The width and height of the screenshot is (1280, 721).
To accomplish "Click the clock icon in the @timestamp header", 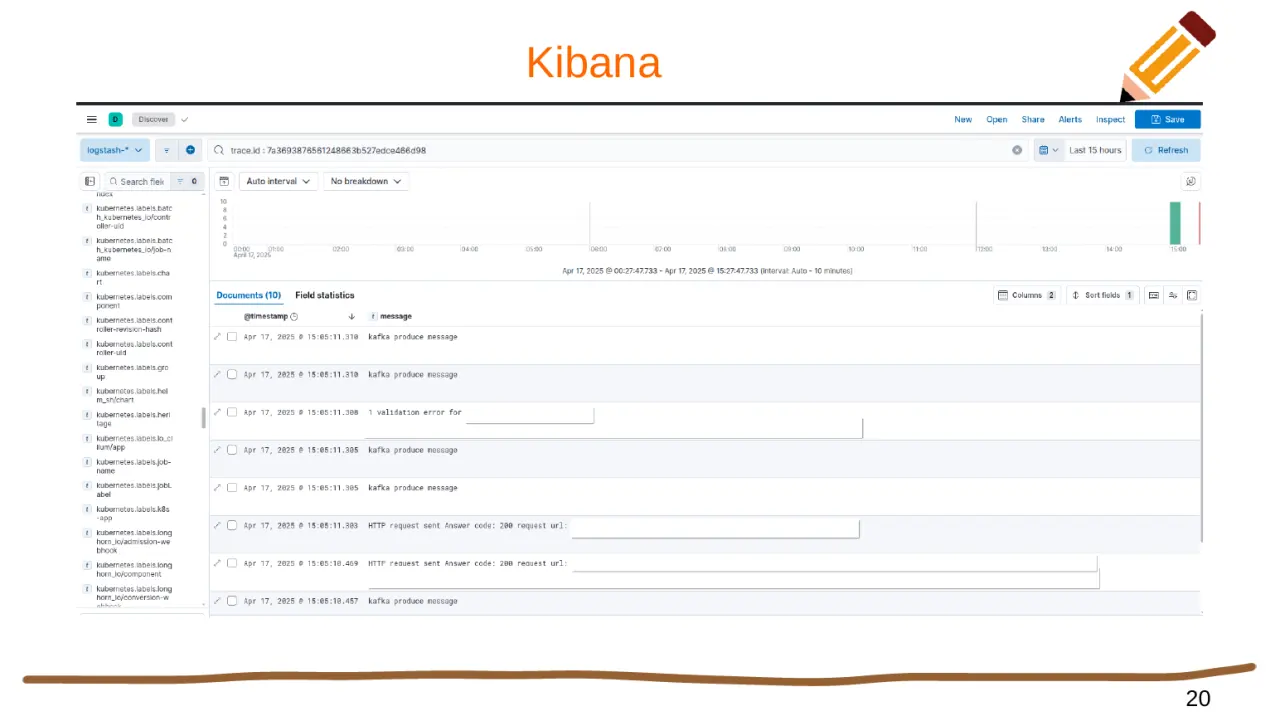I will point(294,316).
